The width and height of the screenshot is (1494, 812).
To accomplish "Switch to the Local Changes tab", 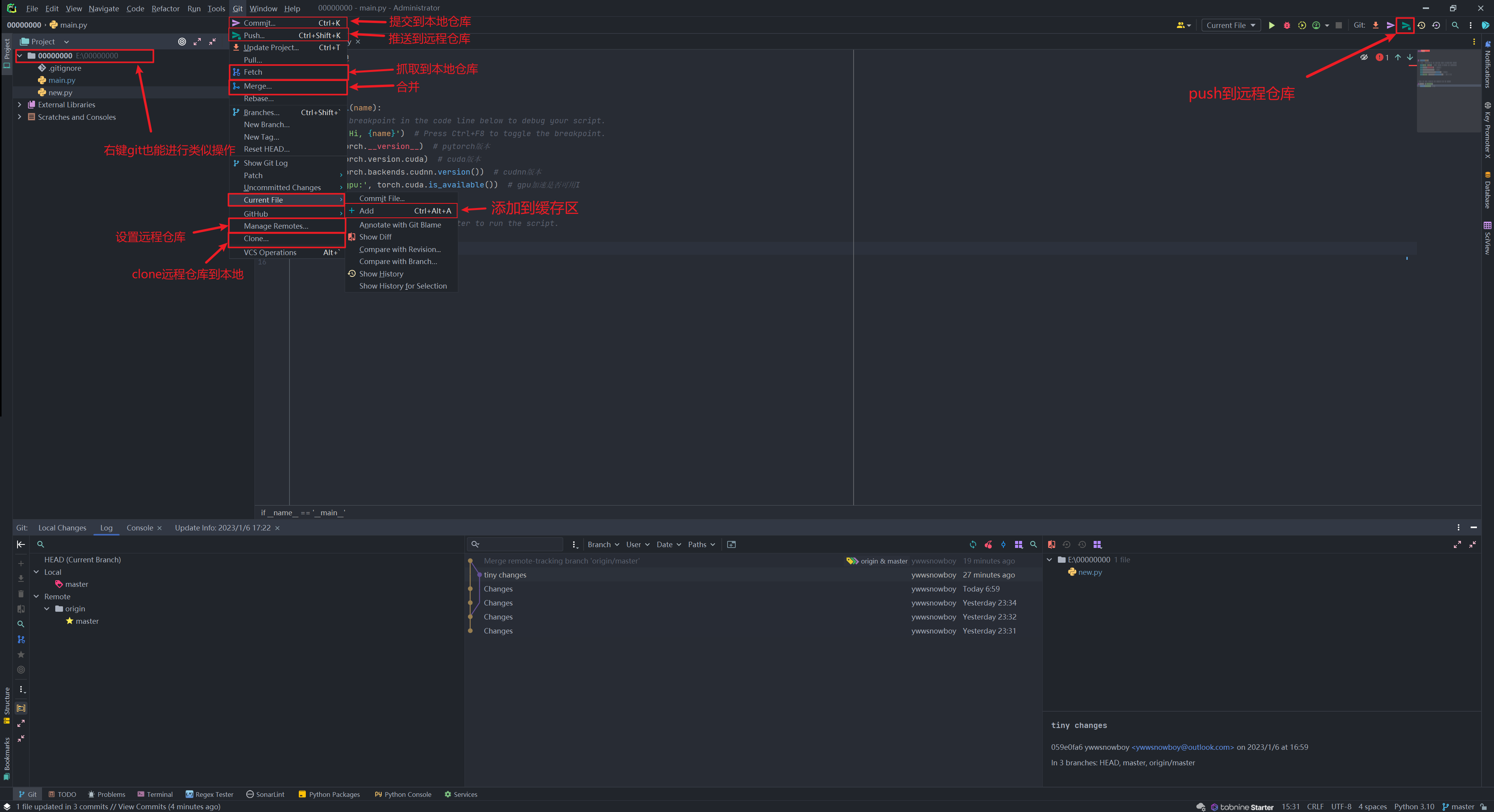I will [62, 528].
